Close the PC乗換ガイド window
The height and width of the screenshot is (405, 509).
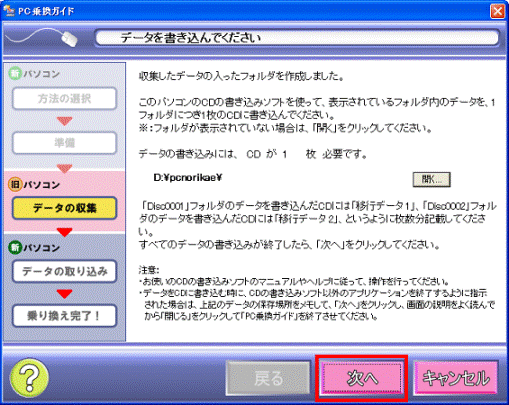(x=497, y=11)
